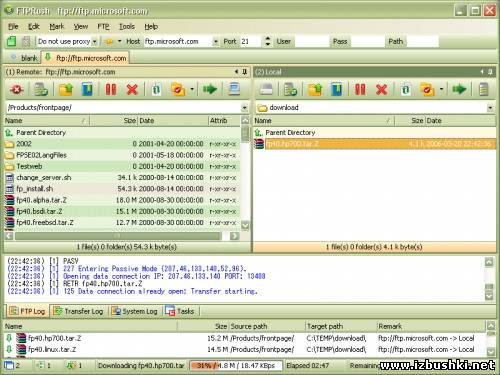
Task: Open the FTP menu
Action: [x=103, y=26]
